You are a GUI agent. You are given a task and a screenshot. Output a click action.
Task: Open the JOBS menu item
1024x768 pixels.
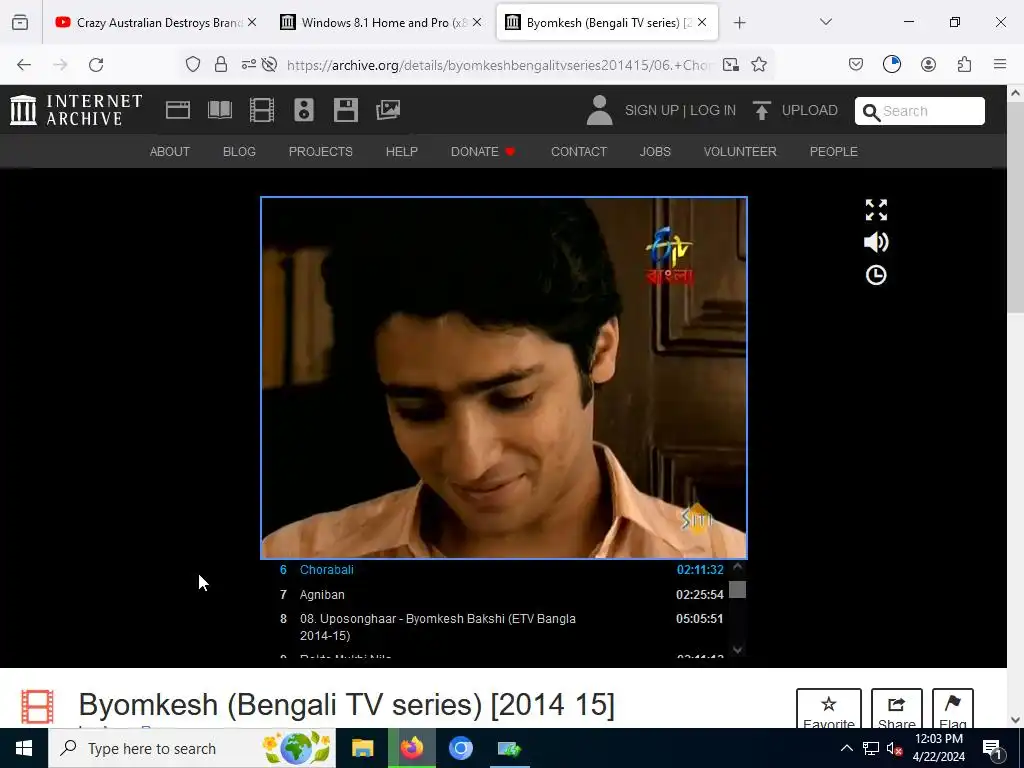[655, 152]
